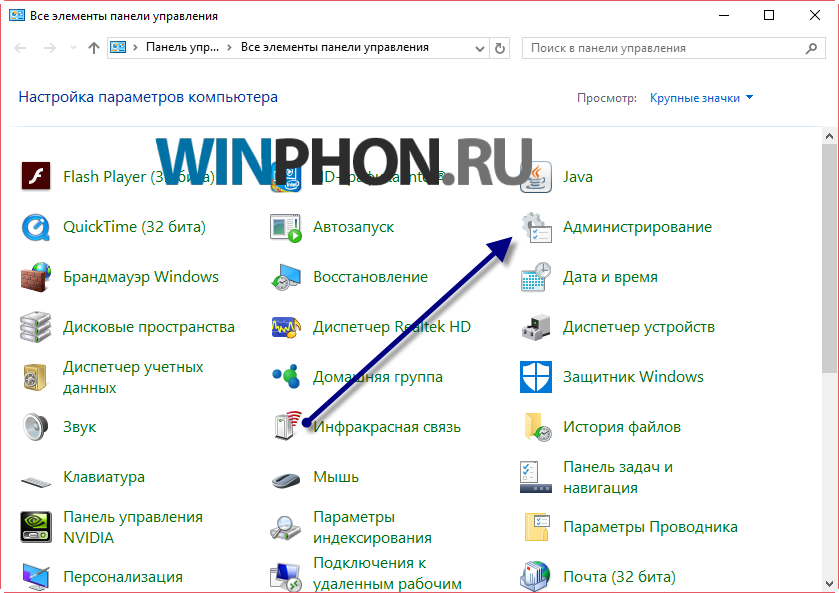The width and height of the screenshot is (839, 593).
Task: Select Все элементы панели управления breadcrumb segment
Action: 334,48
